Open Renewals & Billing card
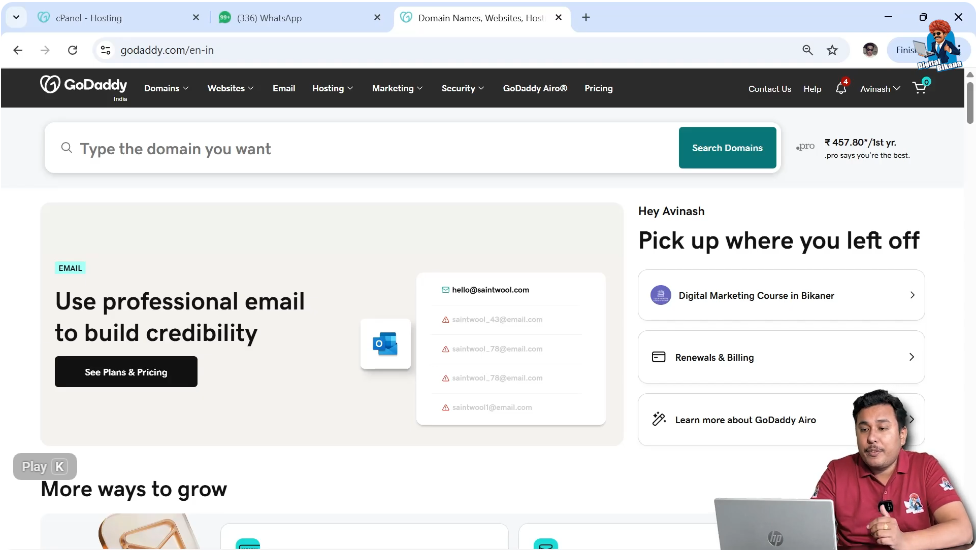The image size is (977, 551). tap(781, 357)
